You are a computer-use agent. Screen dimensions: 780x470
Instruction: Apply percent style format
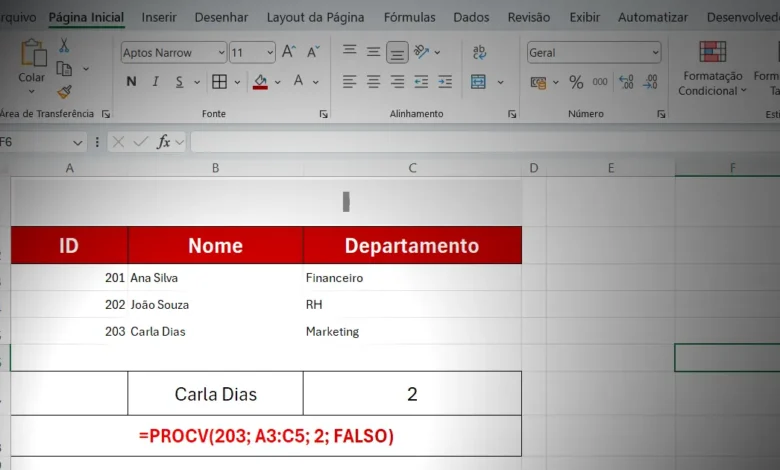[576, 82]
